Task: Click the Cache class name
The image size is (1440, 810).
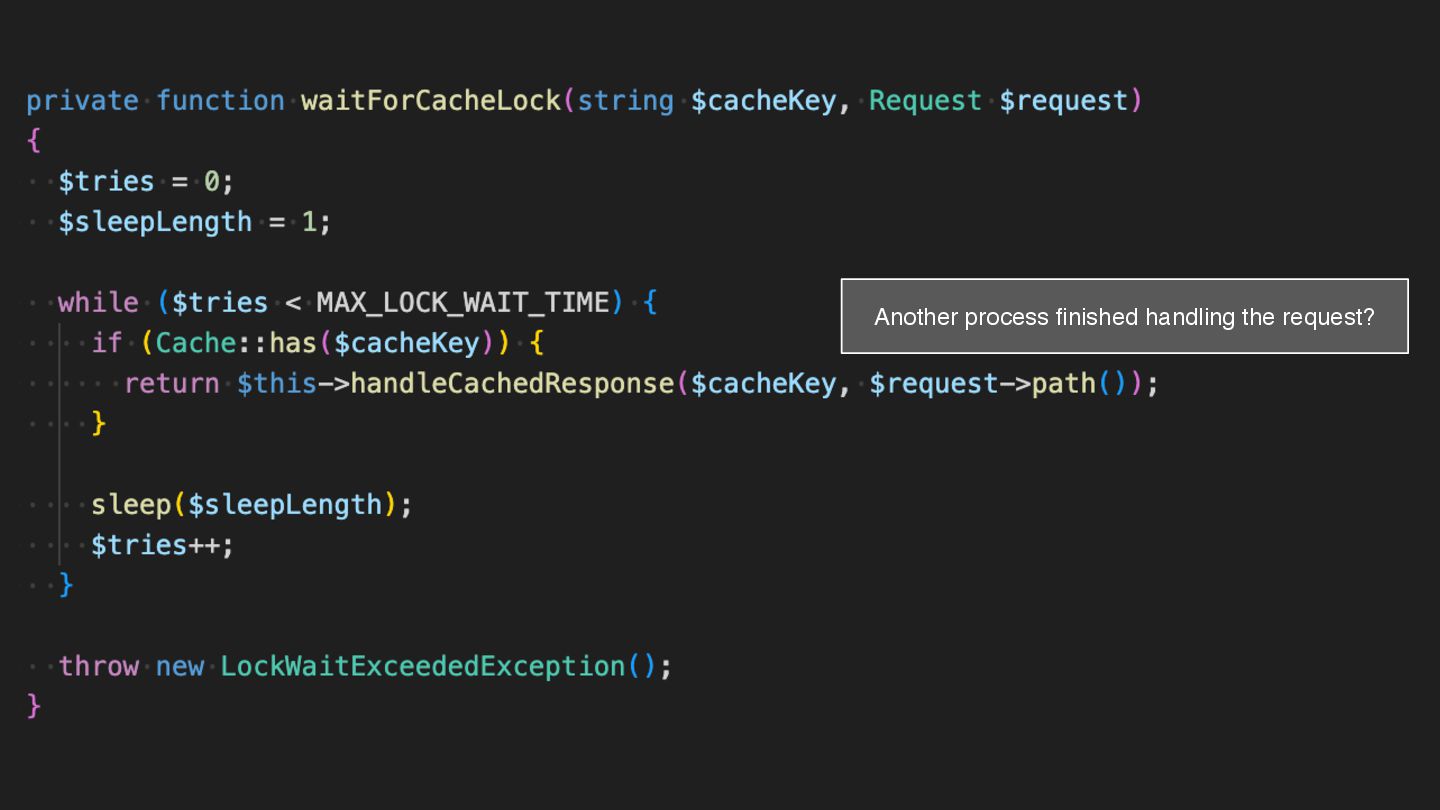Action: tap(195, 343)
